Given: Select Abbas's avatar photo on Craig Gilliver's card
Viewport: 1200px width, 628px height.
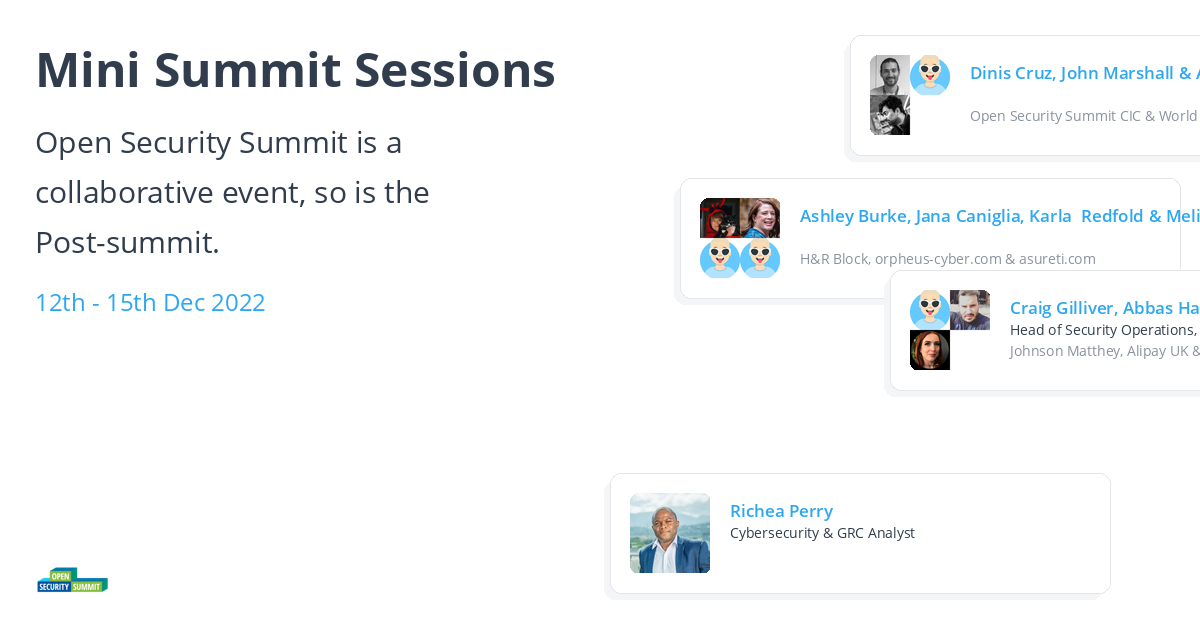Looking at the screenshot, I should coord(971,309).
